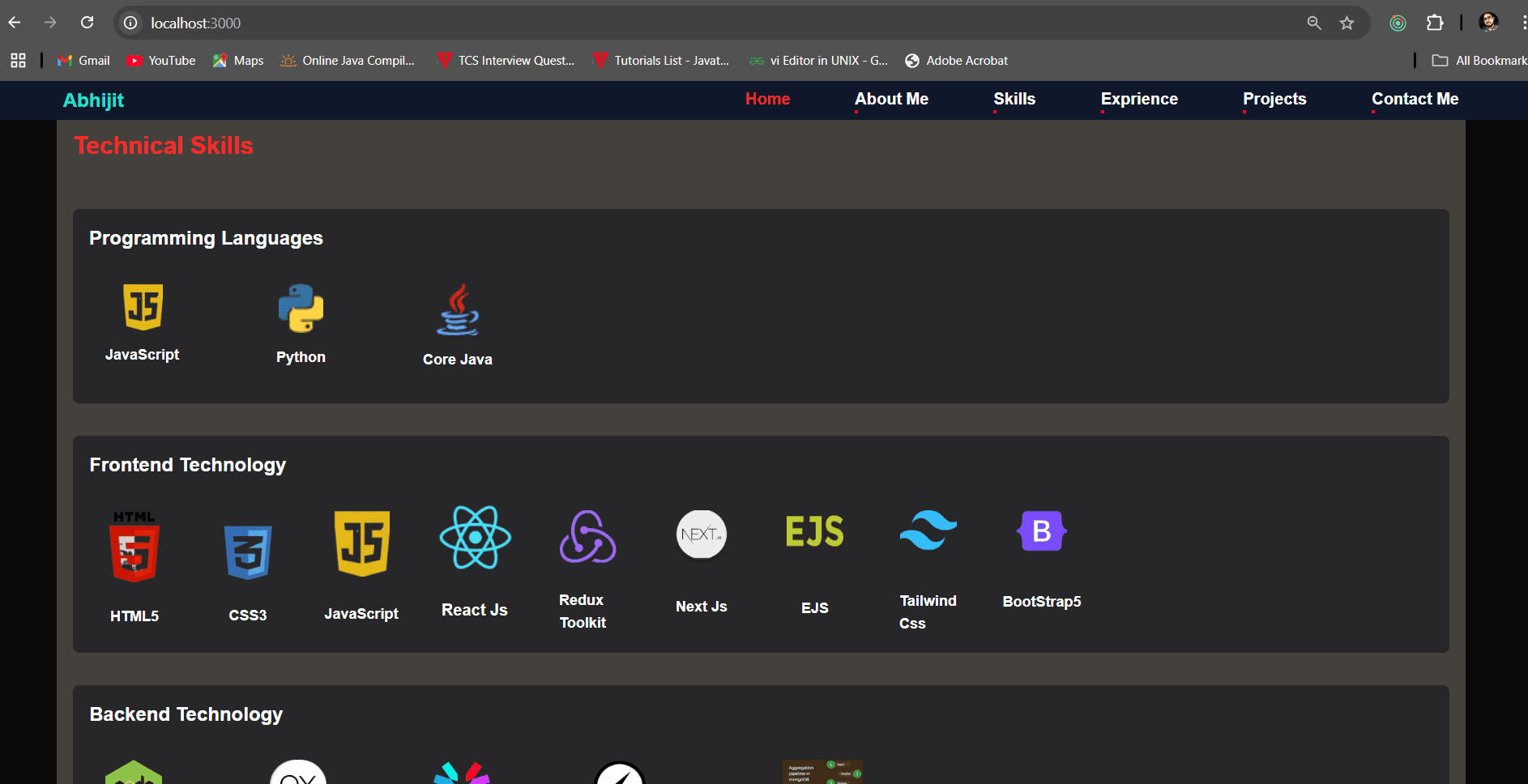
Task: Open the Home nav link
Action: (x=768, y=99)
